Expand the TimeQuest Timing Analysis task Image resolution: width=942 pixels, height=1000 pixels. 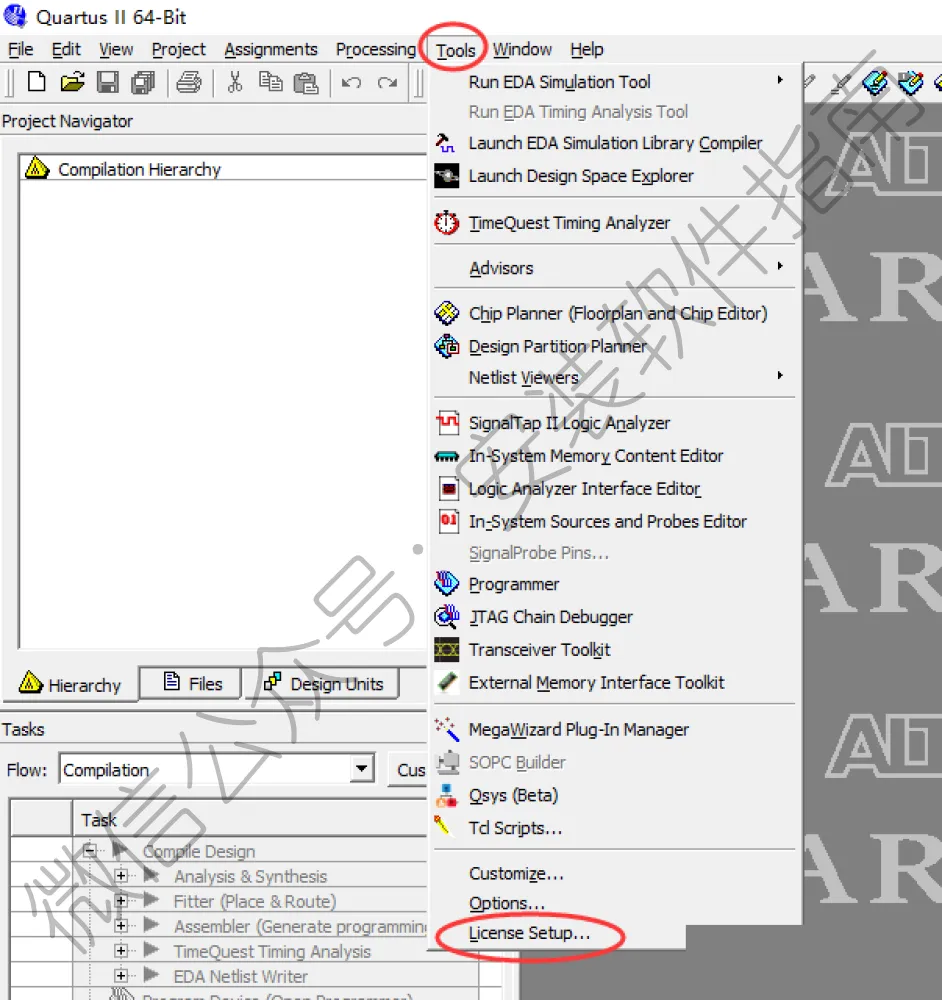(x=121, y=951)
